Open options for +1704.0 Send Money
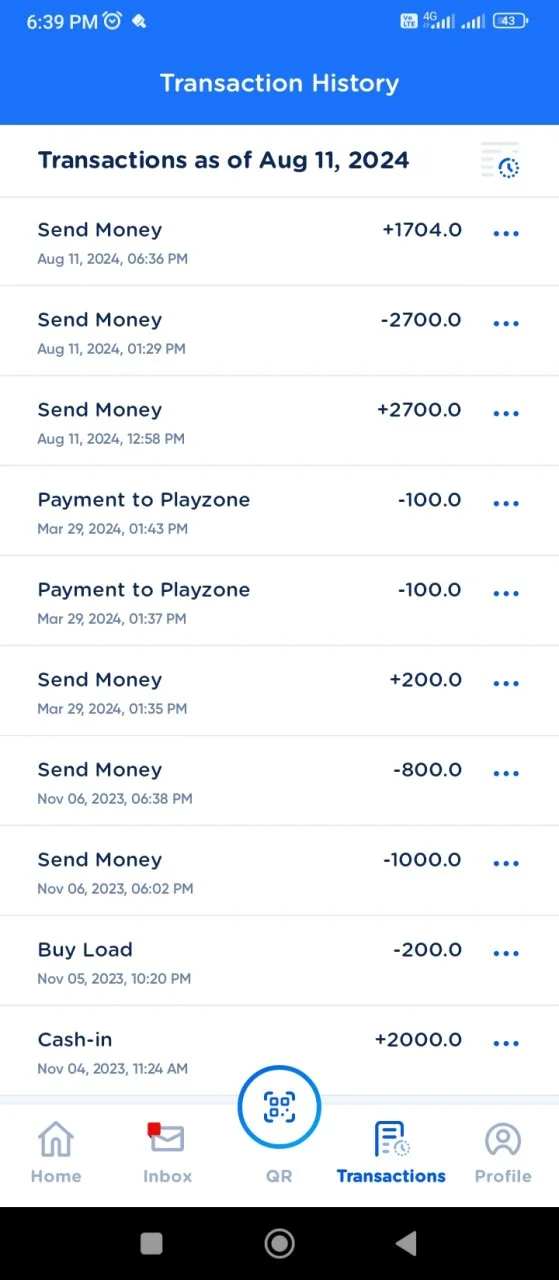 click(506, 234)
